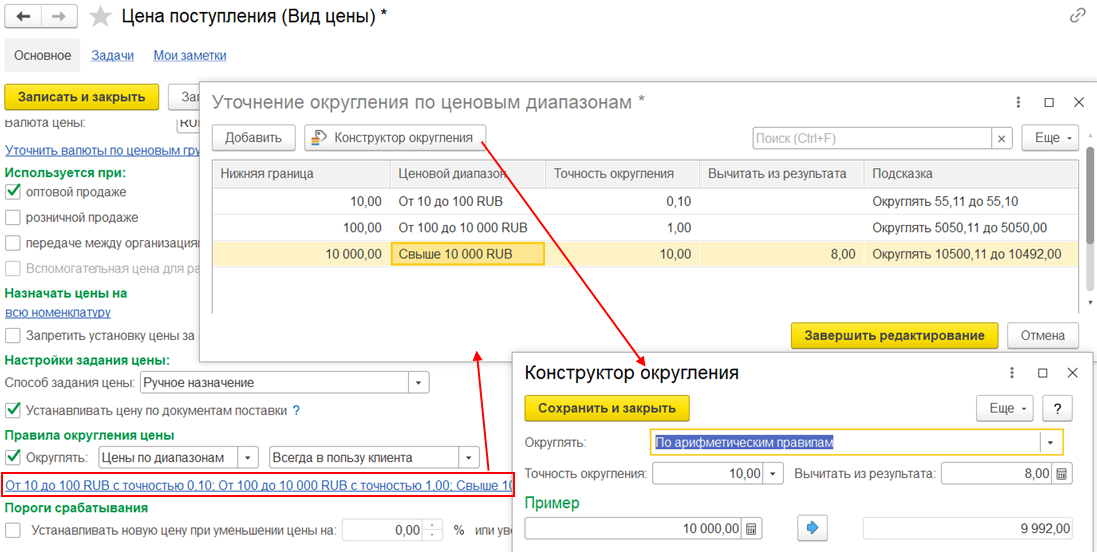
Task: Add the price type to favorites star
Action: tap(99, 17)
